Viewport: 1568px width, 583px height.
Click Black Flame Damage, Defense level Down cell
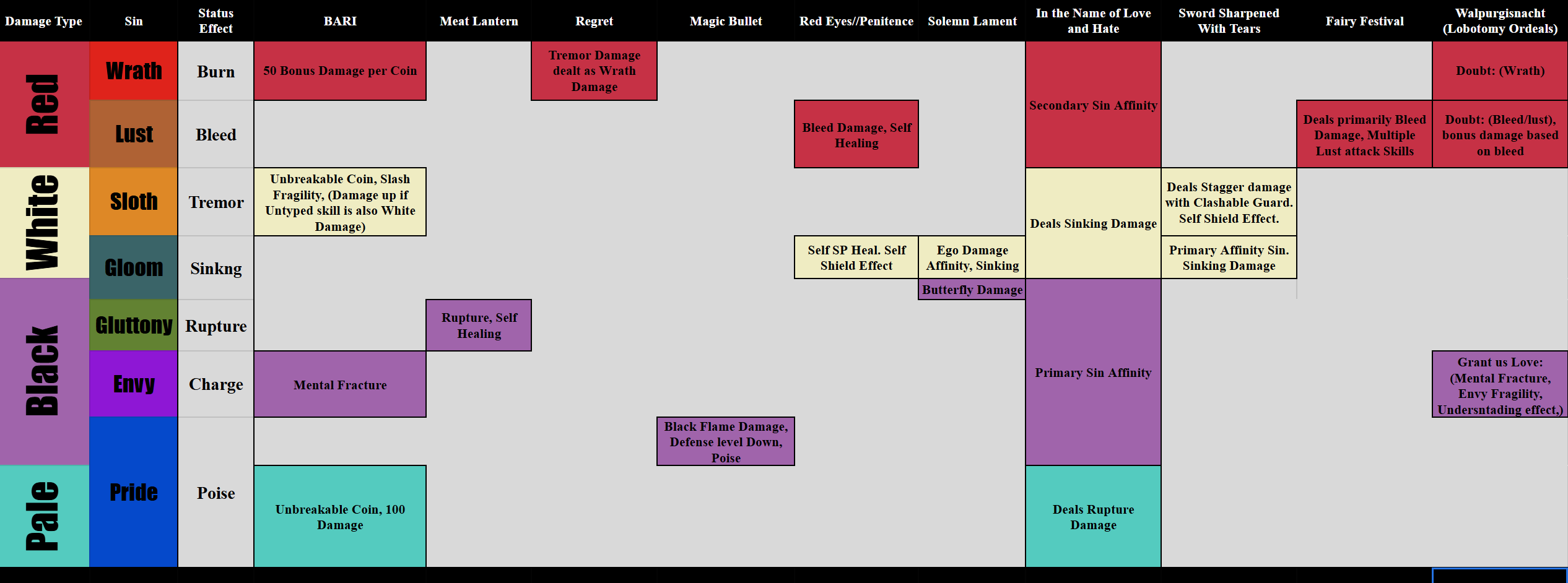pos(726,441)
